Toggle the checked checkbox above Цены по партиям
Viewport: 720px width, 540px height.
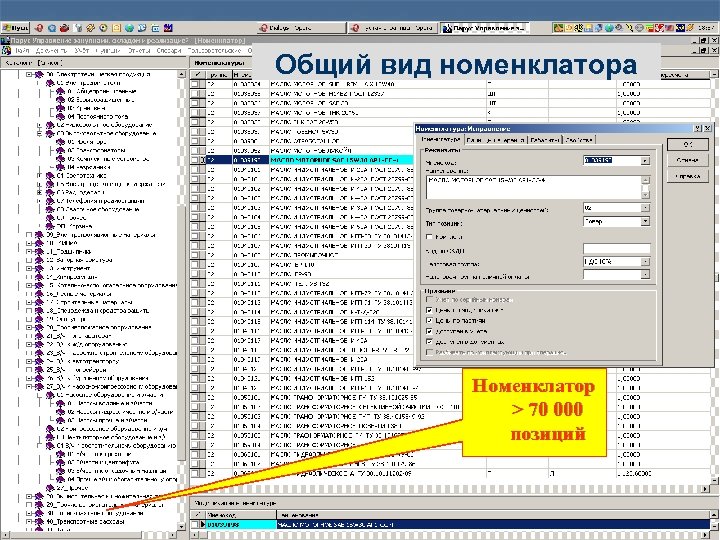[429, 310]
